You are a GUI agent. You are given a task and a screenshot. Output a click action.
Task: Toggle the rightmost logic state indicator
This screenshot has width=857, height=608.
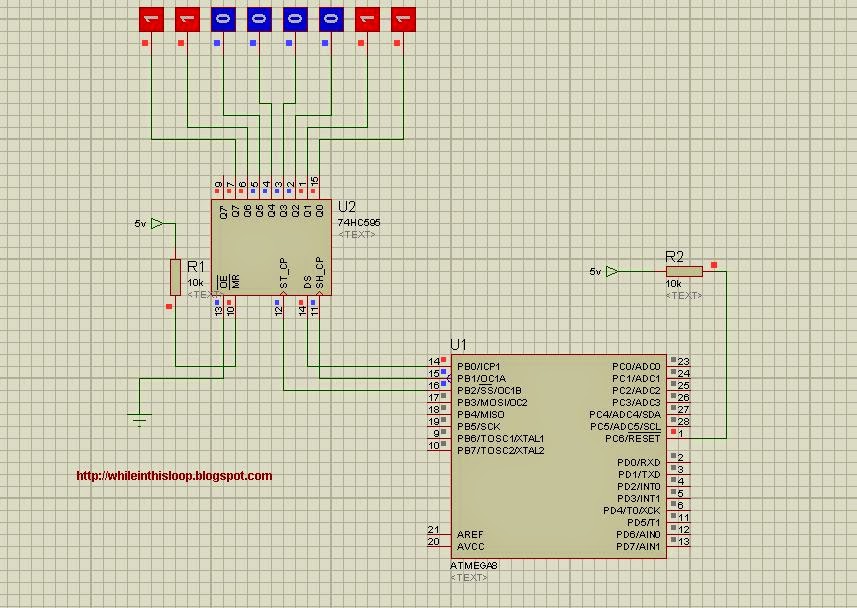pos(403,17)
